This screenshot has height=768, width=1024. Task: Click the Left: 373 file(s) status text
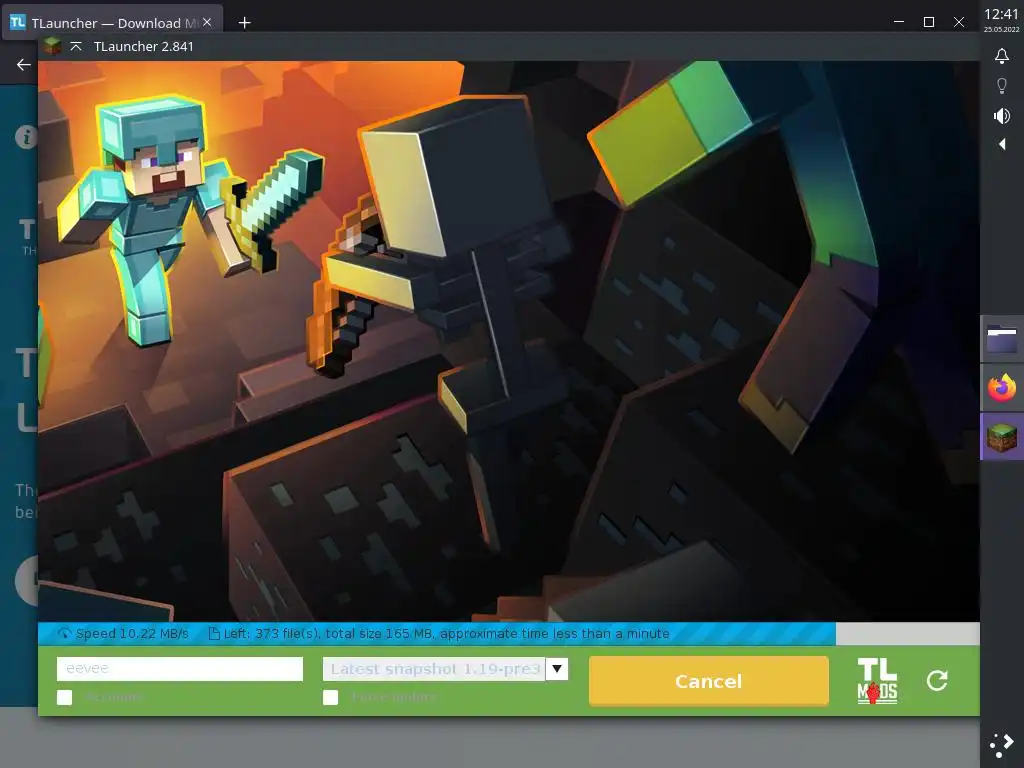447,633
